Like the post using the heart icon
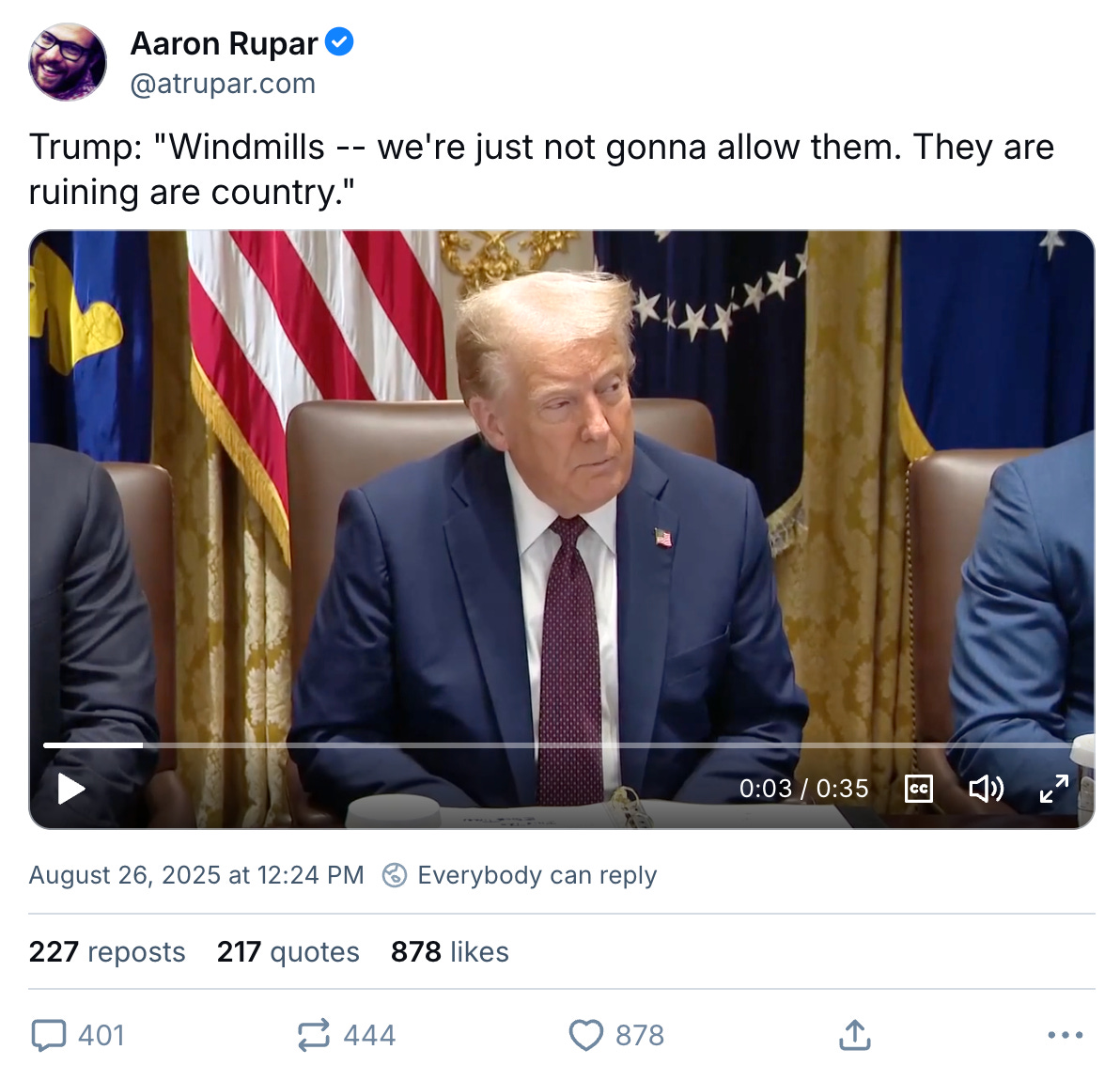Image resolution: width=1120 pixels, height=1081 pixels. pyautogui.click(x=585, y=1035)
